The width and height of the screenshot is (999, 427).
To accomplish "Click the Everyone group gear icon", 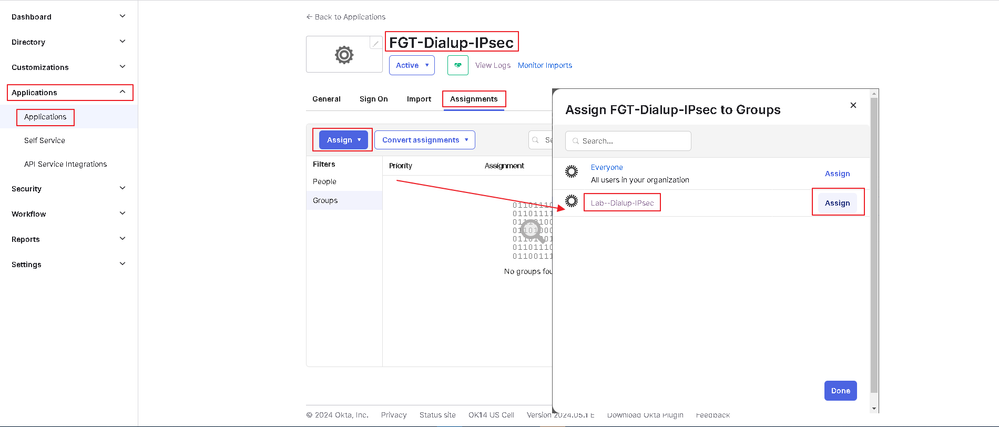I will 572,172.
